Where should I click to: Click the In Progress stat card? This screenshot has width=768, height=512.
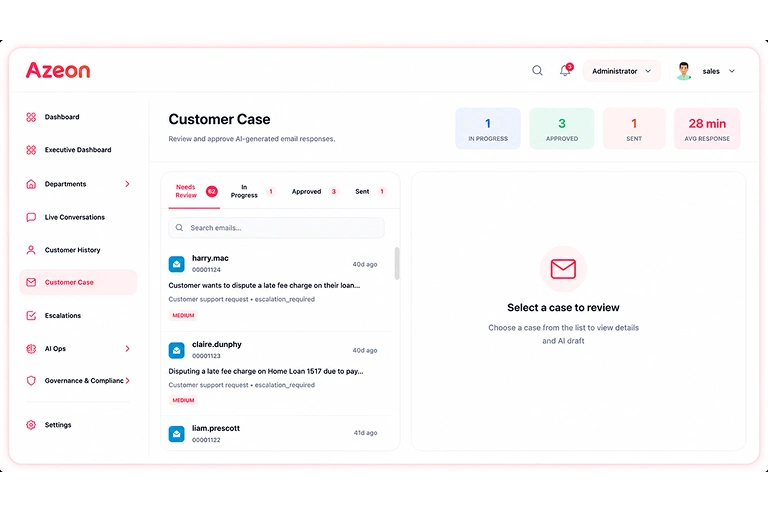click(x=488, y=129)
